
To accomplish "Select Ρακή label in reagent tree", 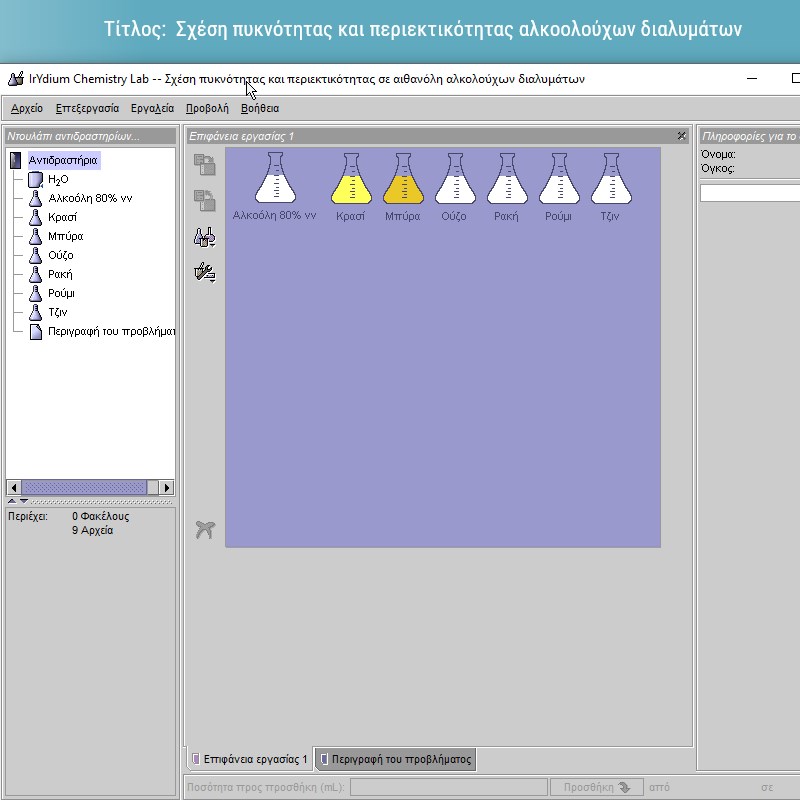I will click(x=60, y=274).
